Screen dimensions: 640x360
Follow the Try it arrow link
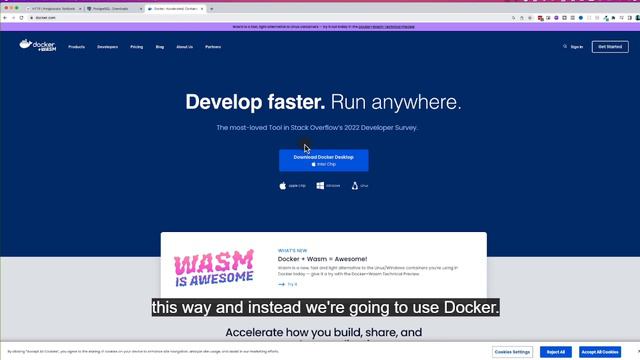[x=288, y=284]
